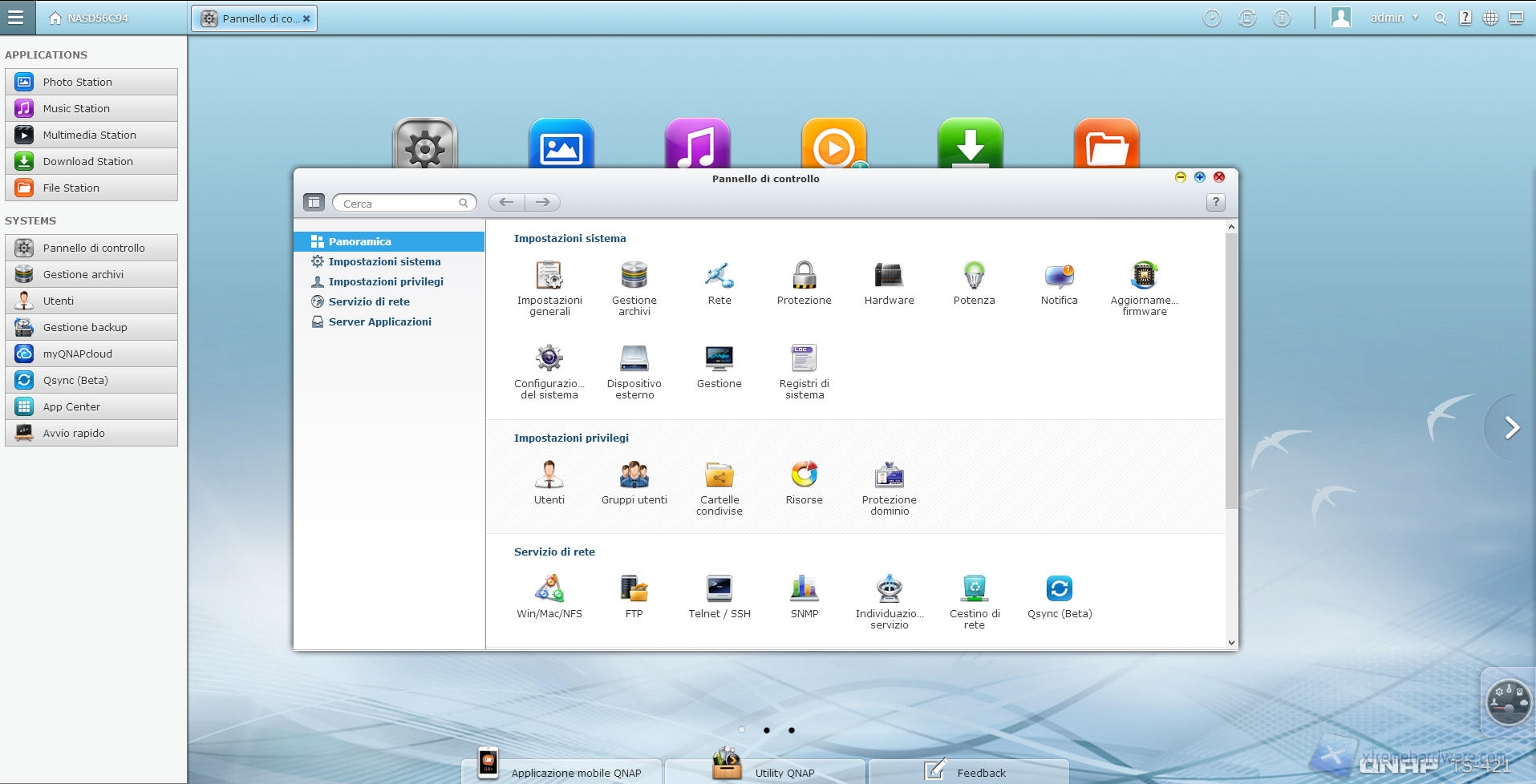Open the Protezione padlock icon
This screenshot has width=1536, height=784.
pos(804,277)
